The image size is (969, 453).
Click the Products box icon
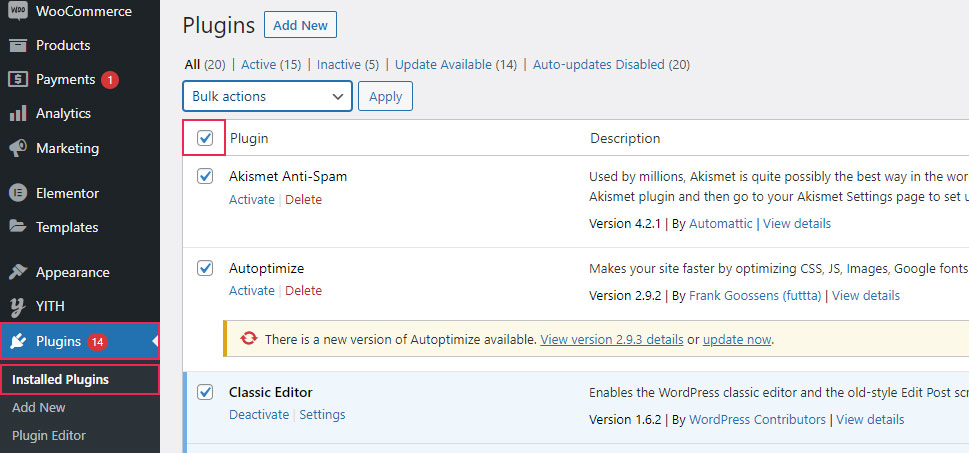pyautogui.click(x=19, y=45)
